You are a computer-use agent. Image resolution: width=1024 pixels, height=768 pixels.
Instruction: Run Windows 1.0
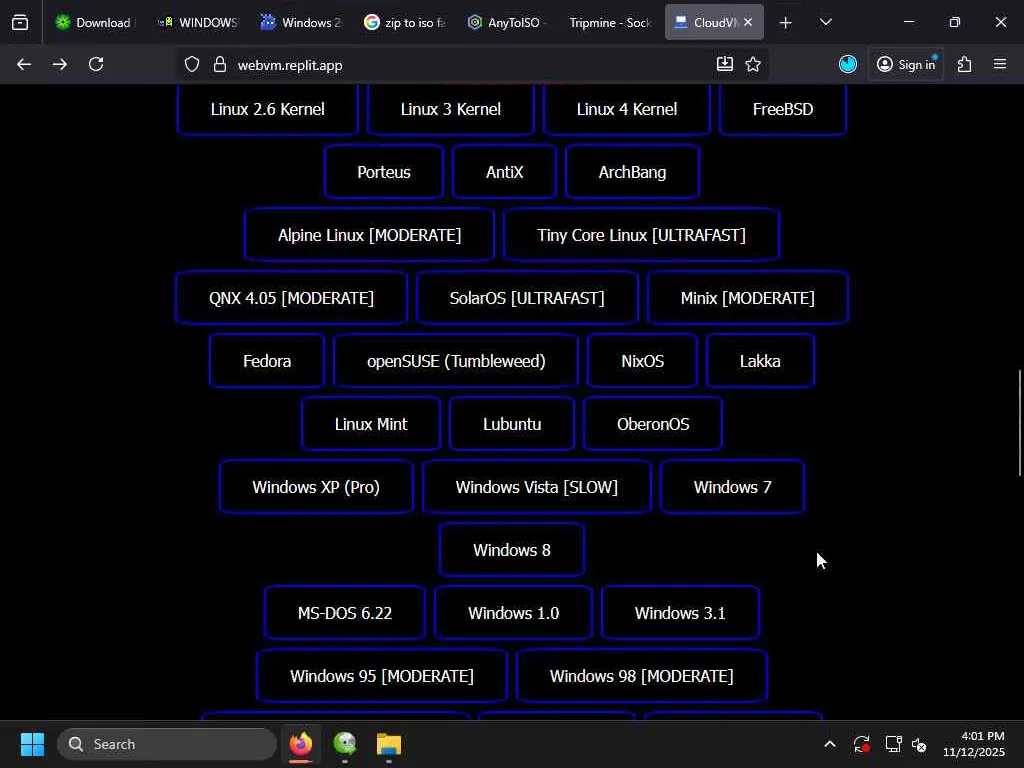click(513, 613)
